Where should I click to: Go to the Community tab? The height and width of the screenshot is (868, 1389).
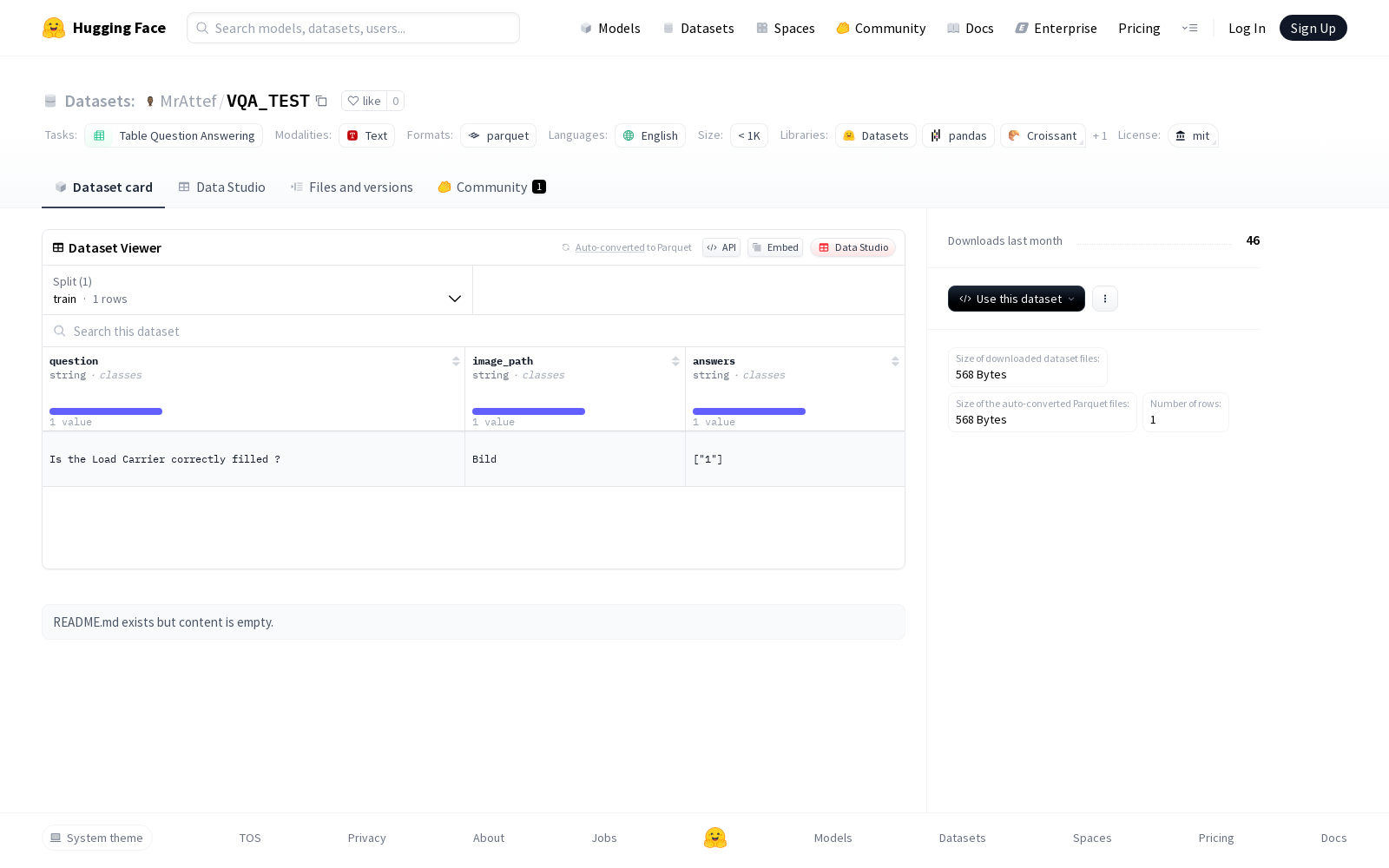(492, 187)
